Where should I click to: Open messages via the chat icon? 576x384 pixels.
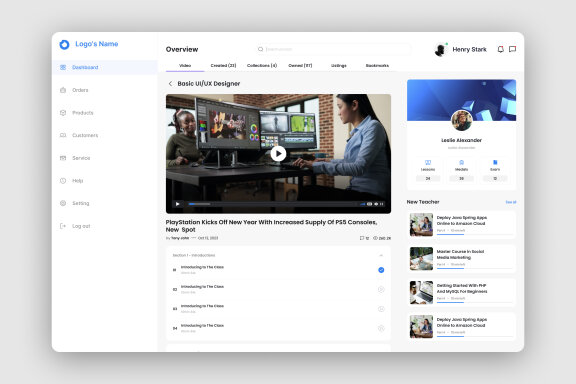(x=512, y=49)
